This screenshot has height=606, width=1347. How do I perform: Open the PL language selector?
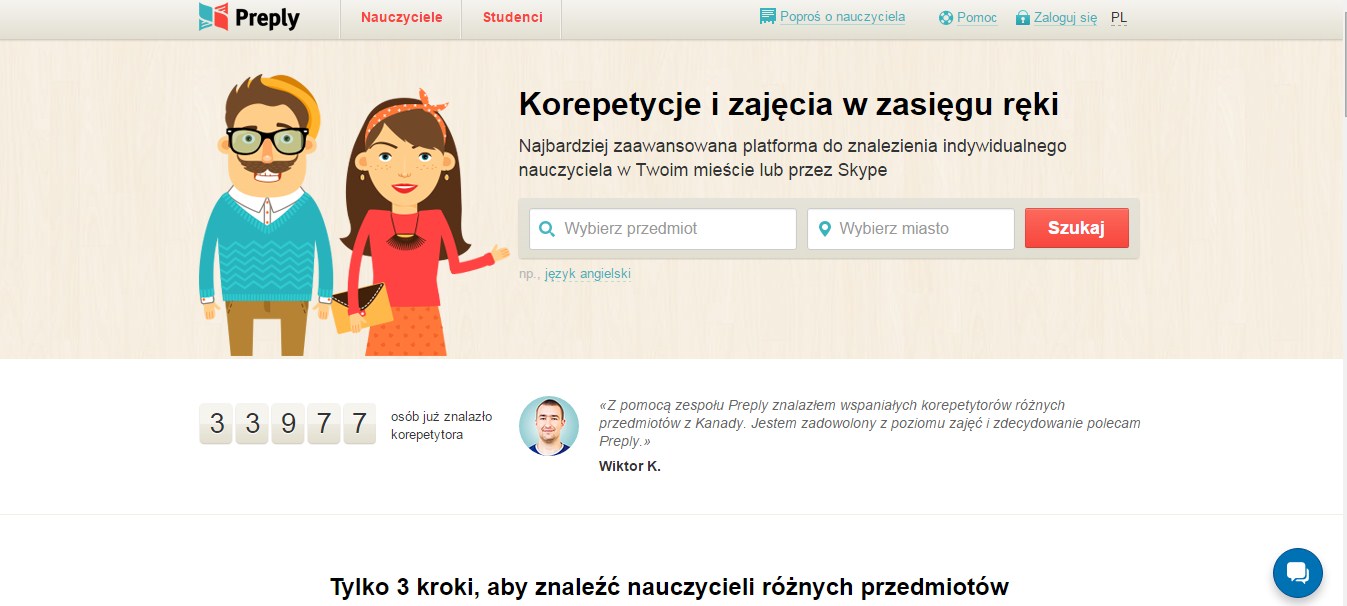coord(1119,18)
